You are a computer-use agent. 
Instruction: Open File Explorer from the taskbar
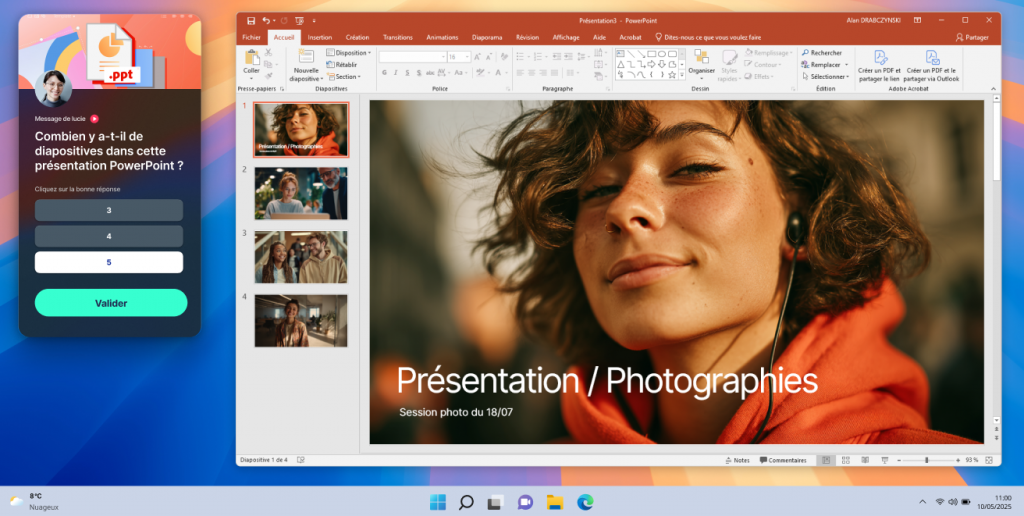(554, 501)
